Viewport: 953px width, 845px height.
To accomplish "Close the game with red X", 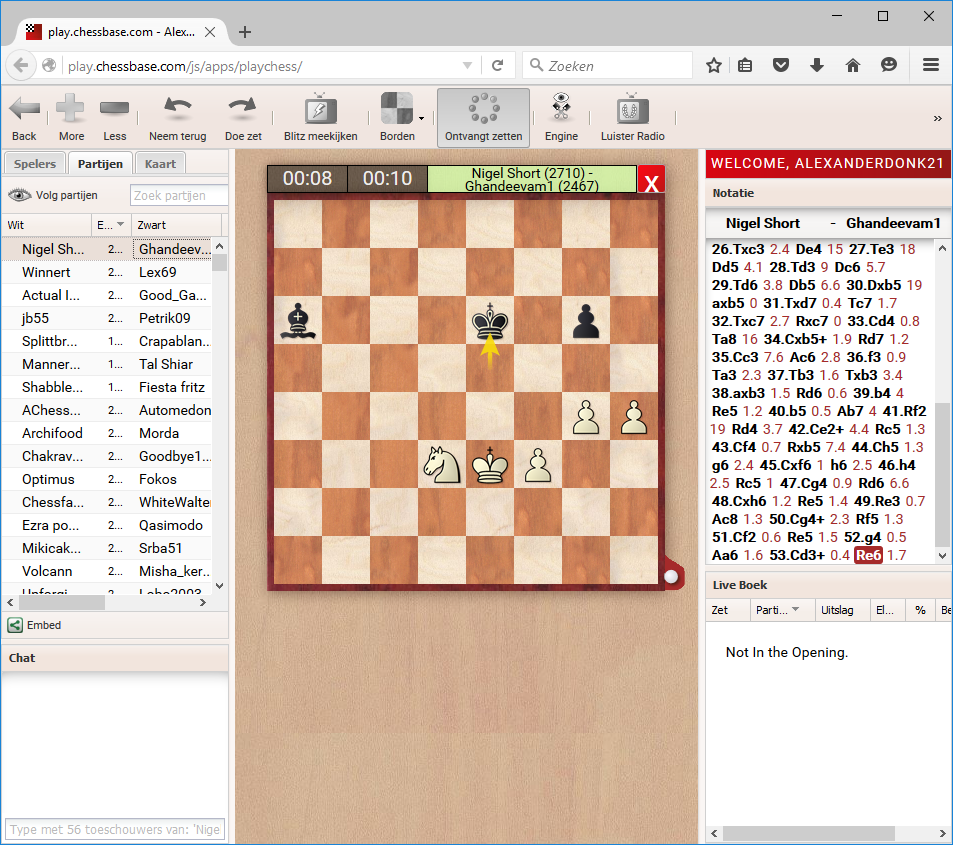I will pyautogui.click(x=651, y=182).
